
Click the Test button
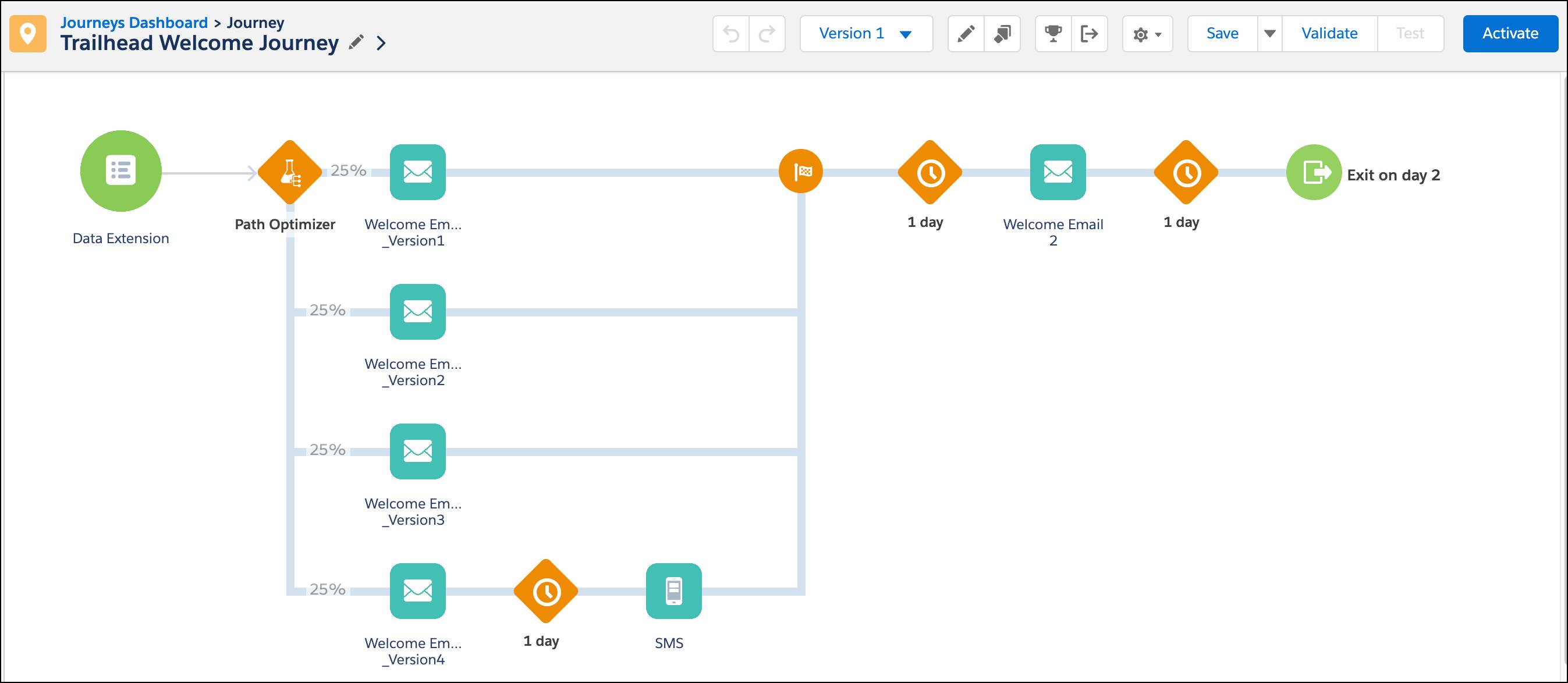1410,33
